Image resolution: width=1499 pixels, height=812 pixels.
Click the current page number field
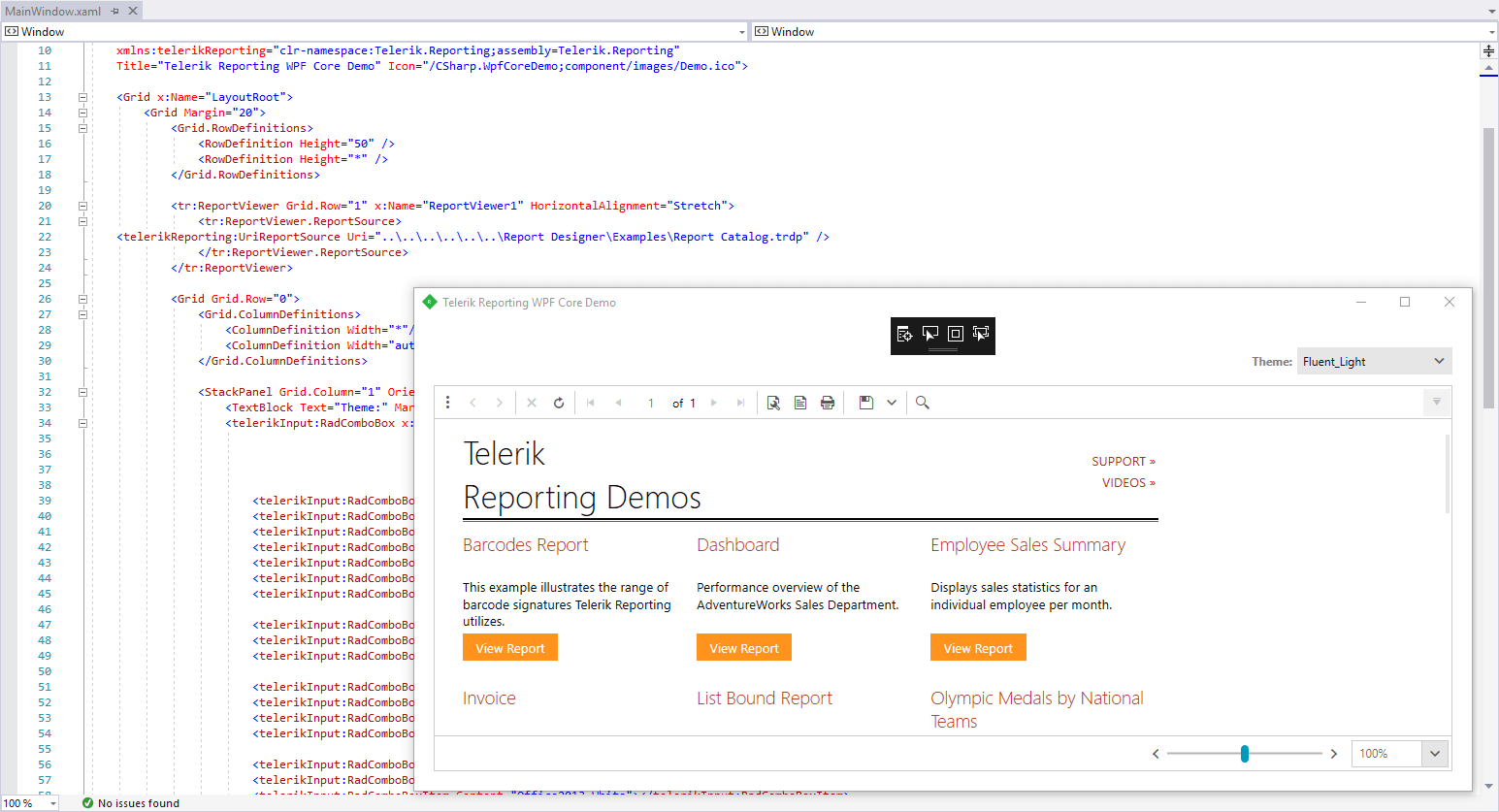650,403
